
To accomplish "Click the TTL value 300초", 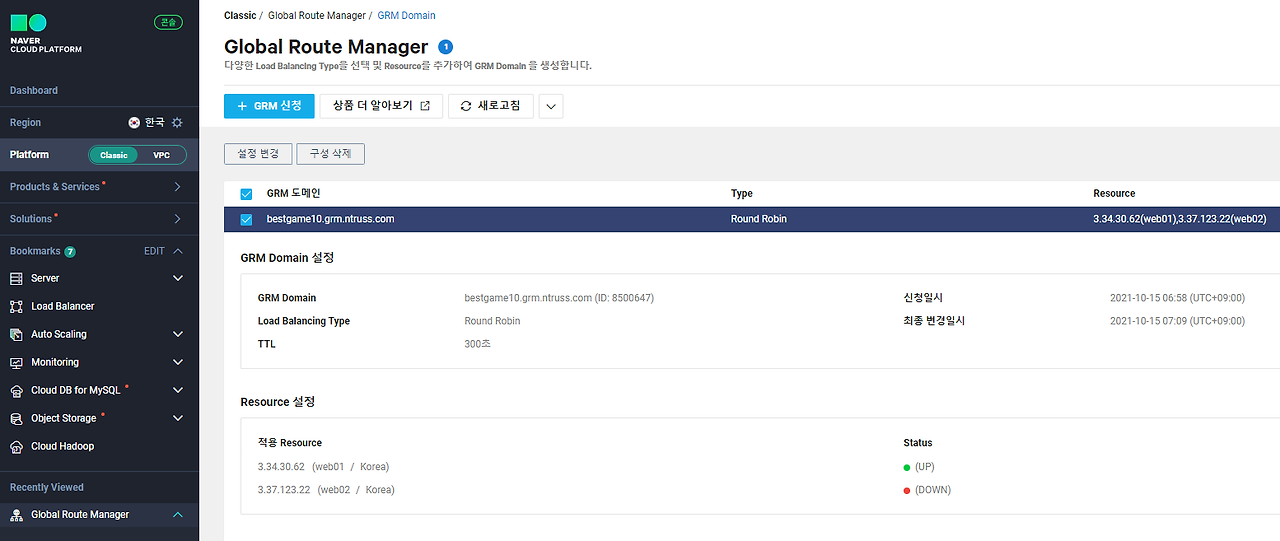I will coord(478,344).
